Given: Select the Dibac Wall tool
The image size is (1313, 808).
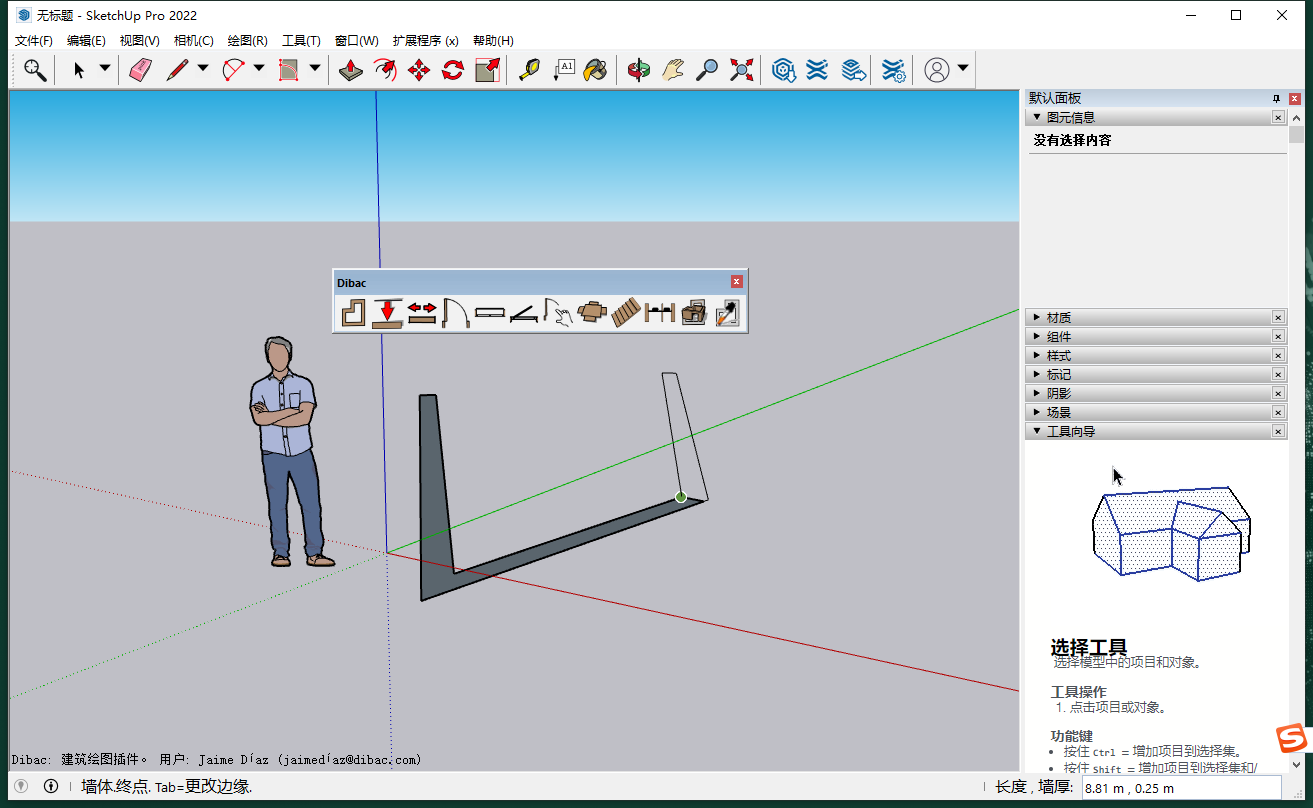Looking at the screenshot, I should [353, 314].
